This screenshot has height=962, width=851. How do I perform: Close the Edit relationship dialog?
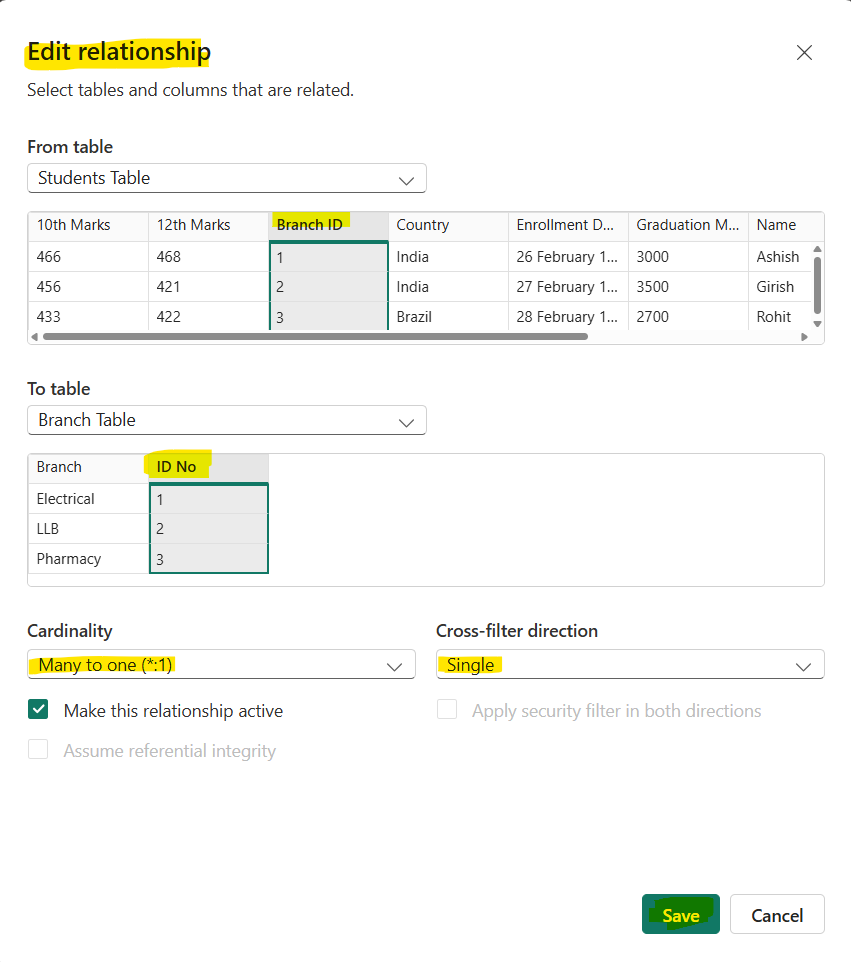click(804, 52)
